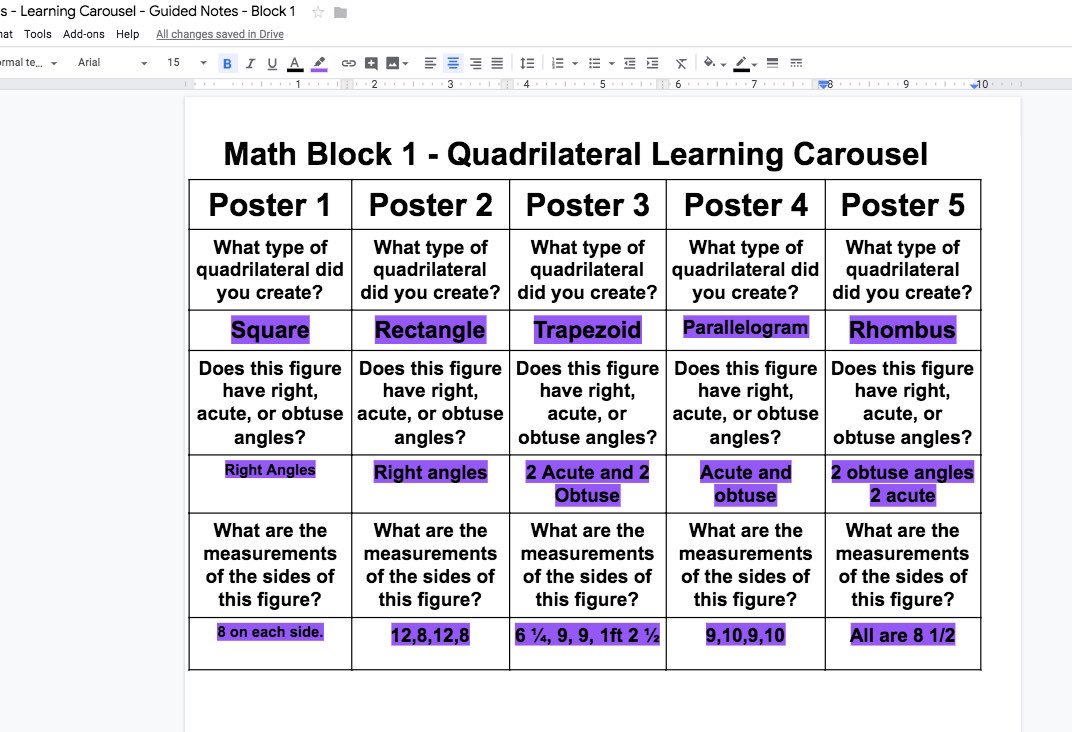Click the 'All are 8 1/2' text

[902, 635]
